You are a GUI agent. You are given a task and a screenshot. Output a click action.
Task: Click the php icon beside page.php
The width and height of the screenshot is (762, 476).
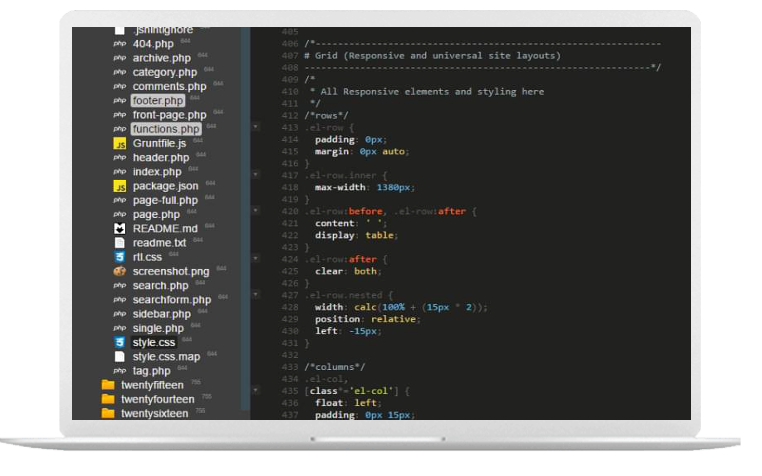point(120,214)
